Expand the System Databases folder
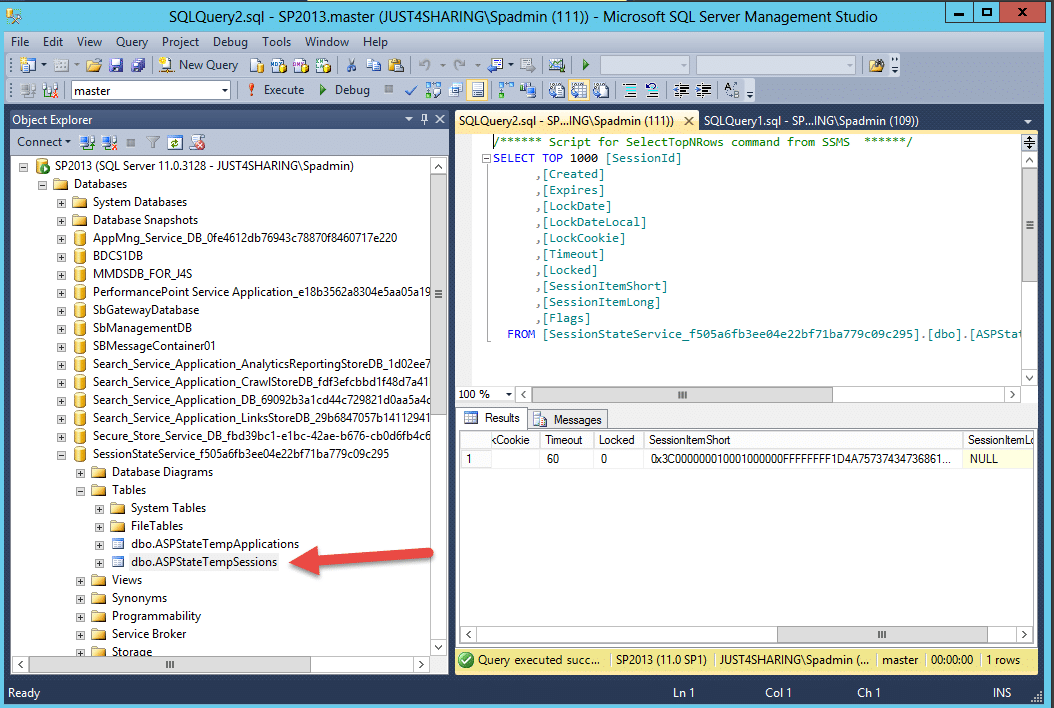The height and width of the screenshot is (708, 1054). tap(61, 202)
